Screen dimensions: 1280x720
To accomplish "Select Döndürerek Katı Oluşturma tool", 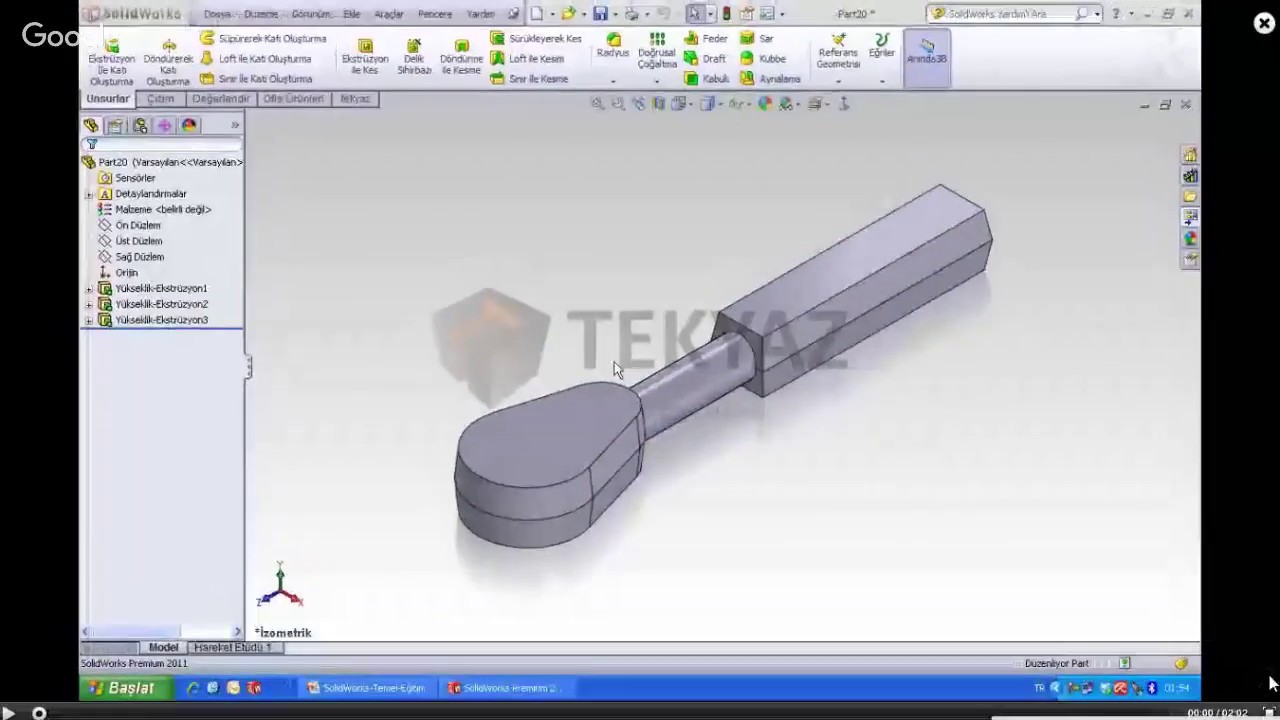I will pyautogui.click(x=168, y=62).
